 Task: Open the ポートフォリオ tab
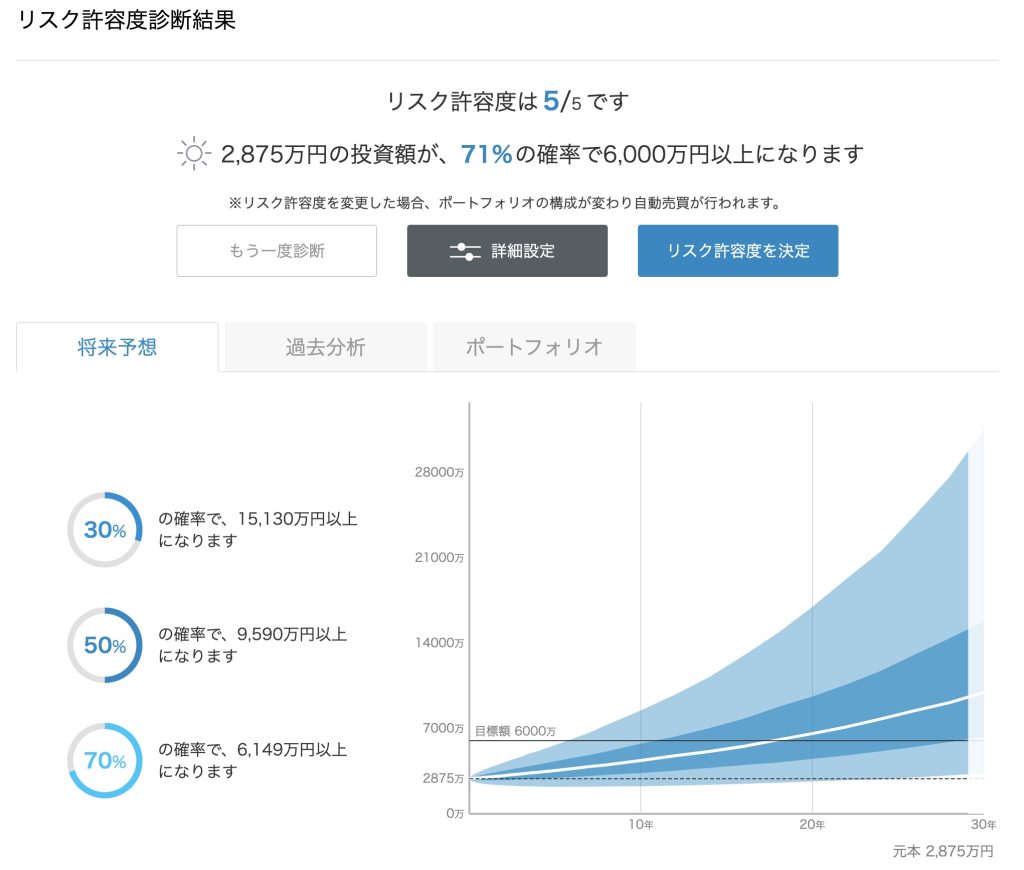534,347
